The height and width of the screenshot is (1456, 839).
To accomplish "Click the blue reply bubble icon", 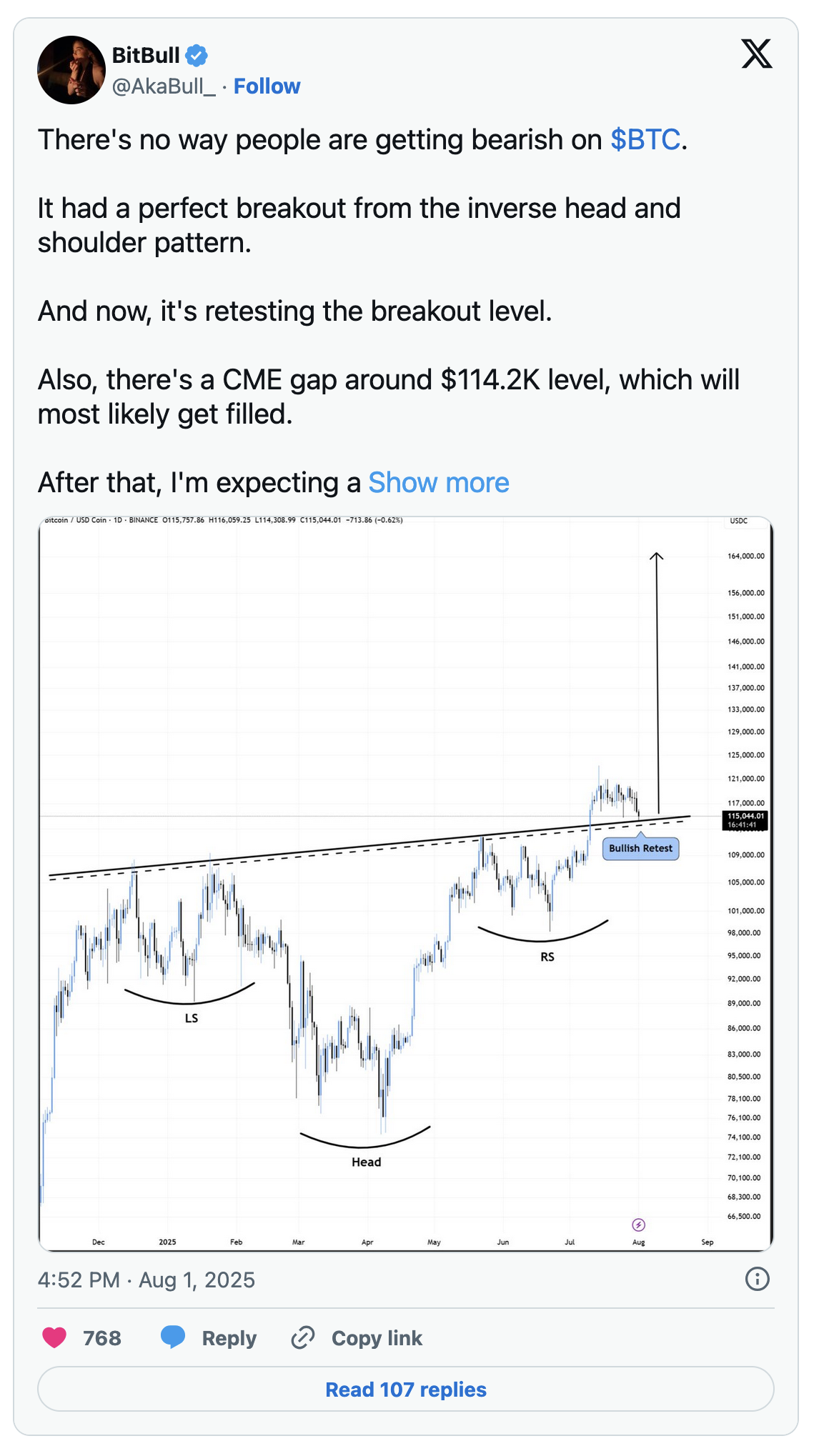I will click(x=173, y=1337).
